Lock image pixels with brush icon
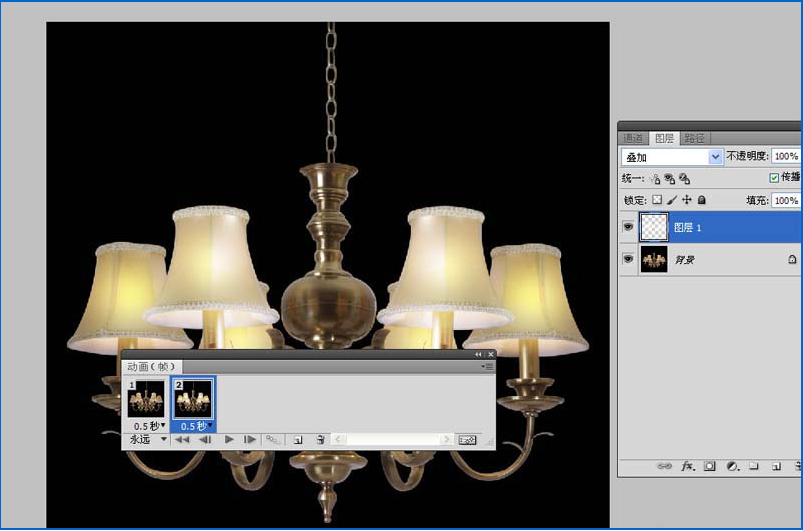 pos(672,200)
